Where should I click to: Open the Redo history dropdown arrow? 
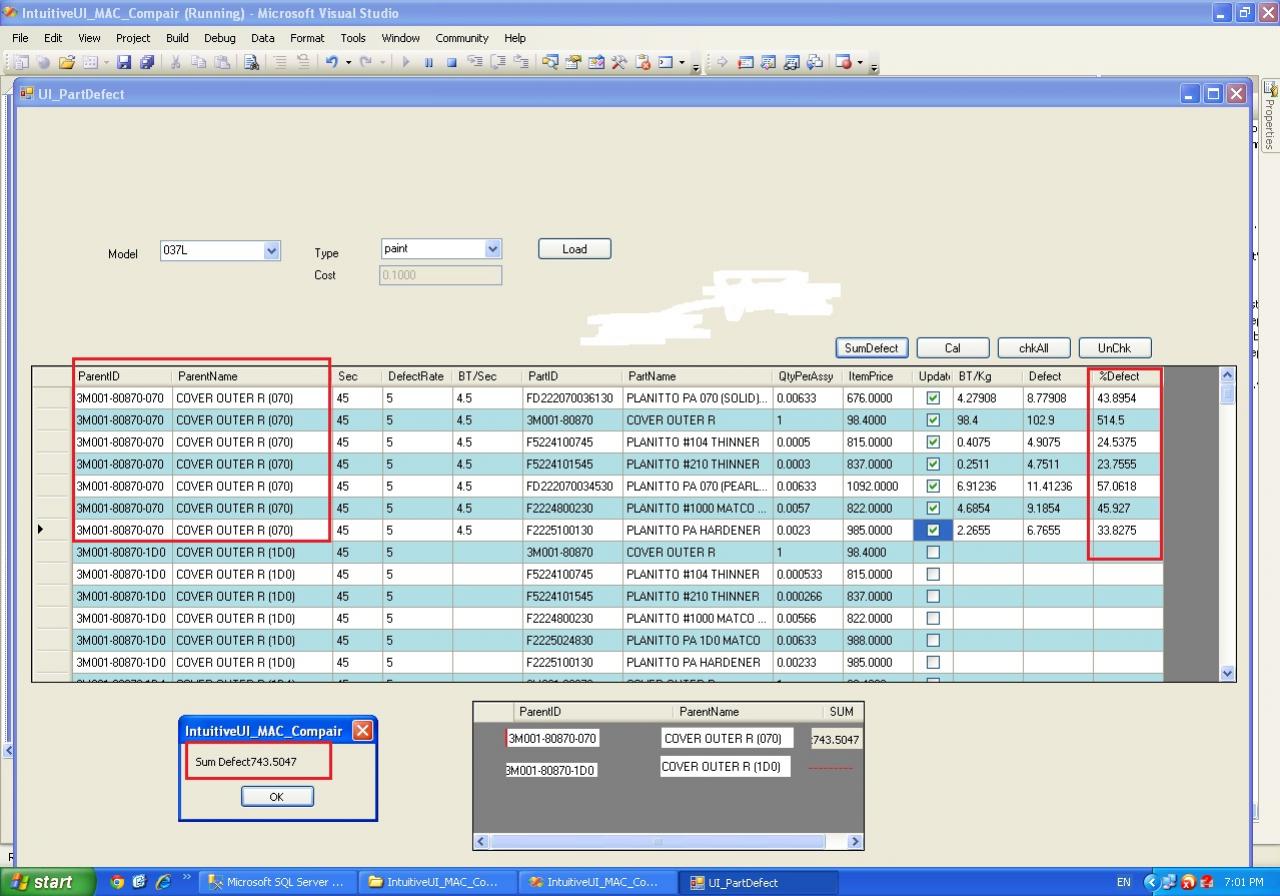(x=382, y=62)
